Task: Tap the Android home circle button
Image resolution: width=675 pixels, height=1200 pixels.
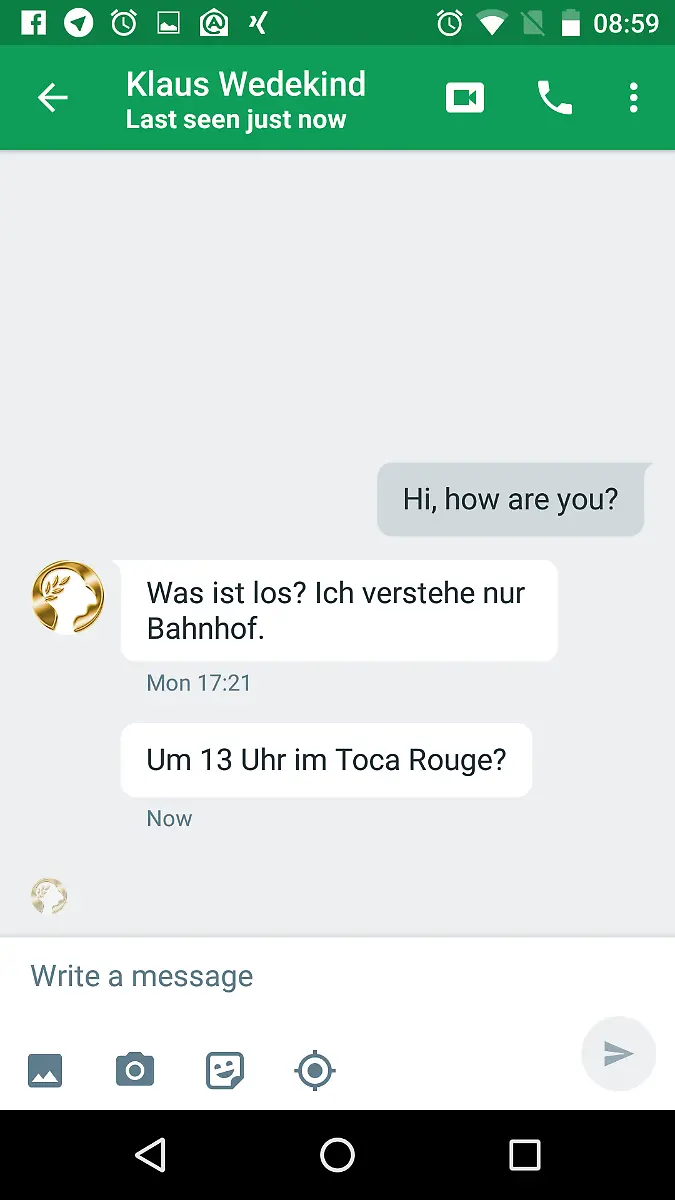Action: coord(337,1155)
